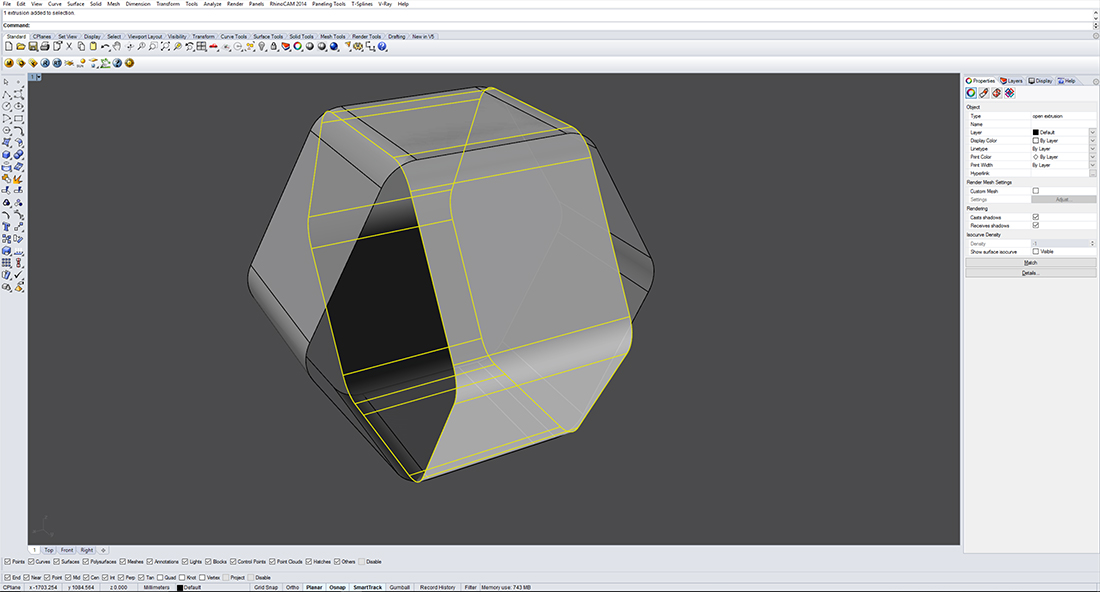Toggle Record History in status bar
This screenshot has height=592, width=1100.
pos(438,587)
